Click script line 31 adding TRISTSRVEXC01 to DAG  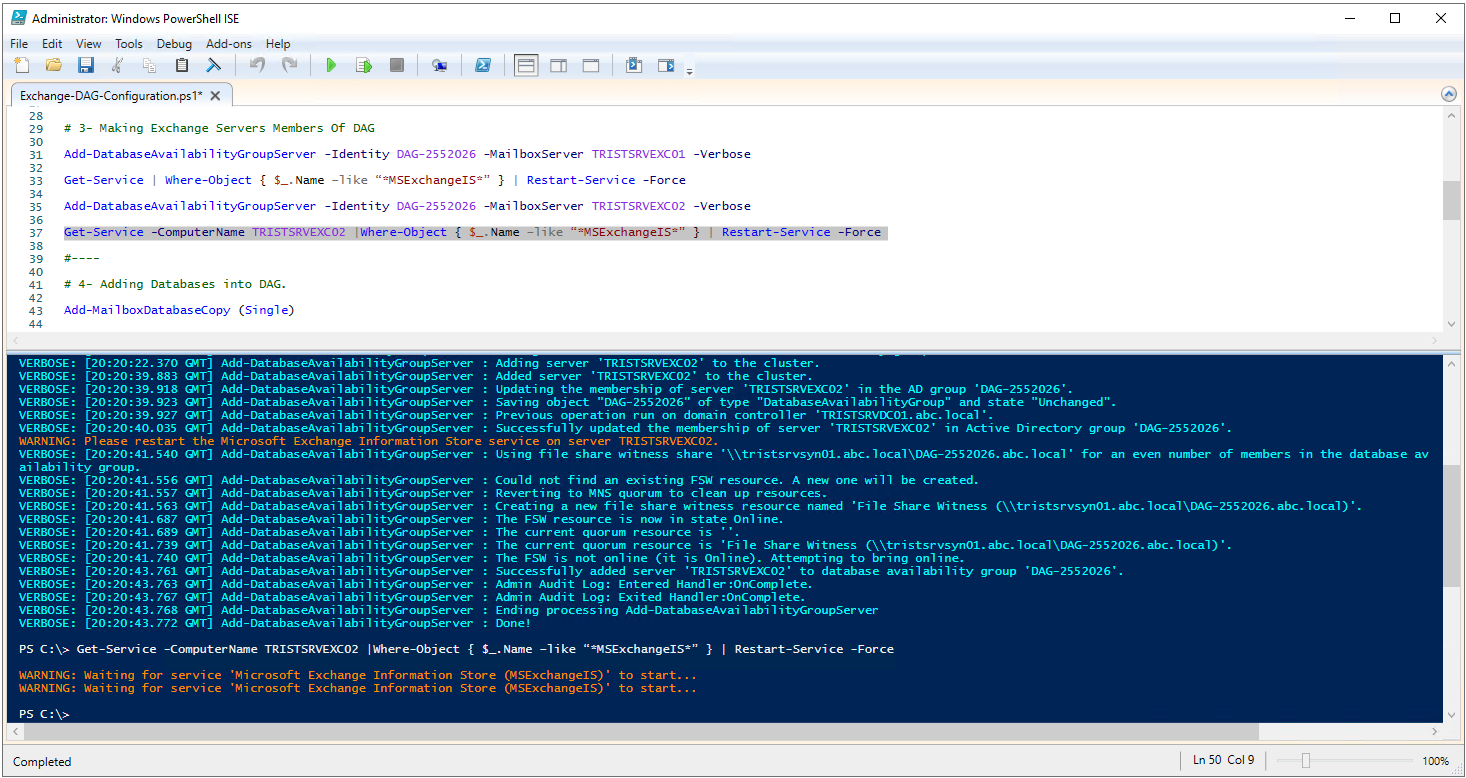[407, 154]
